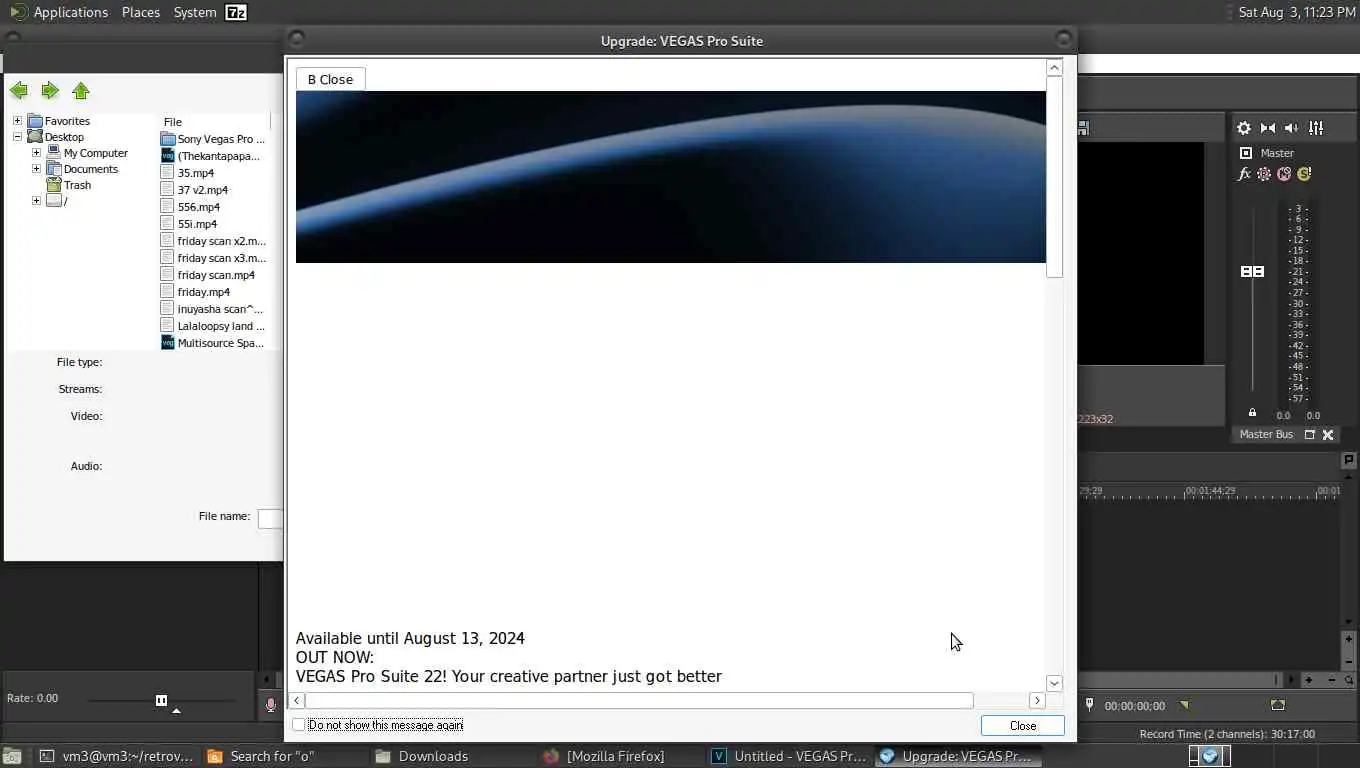Click the microphone record icon by rate slider

click(270, 705)
